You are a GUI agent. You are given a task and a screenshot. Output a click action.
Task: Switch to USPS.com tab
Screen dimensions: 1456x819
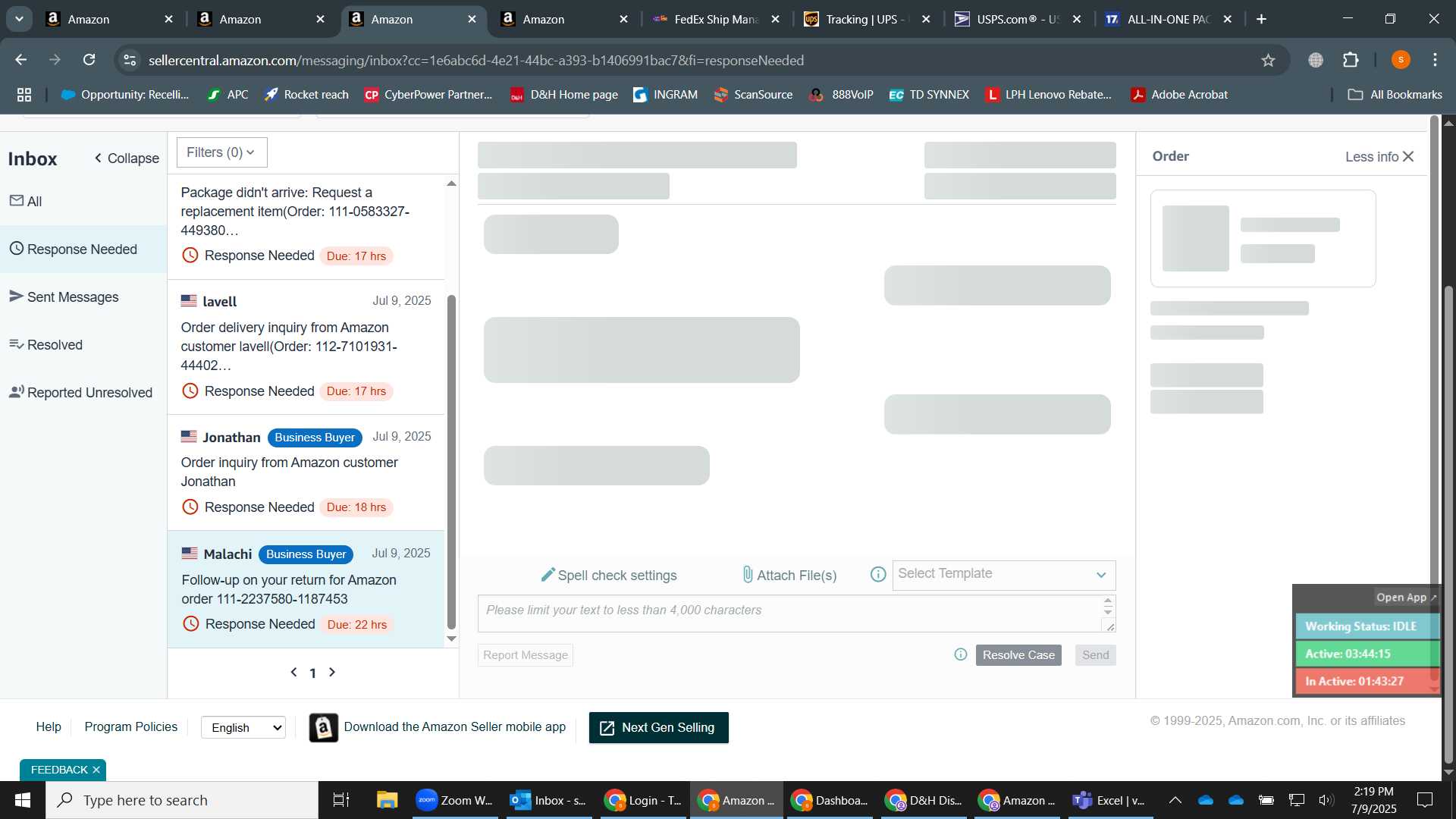[1018, 19]
